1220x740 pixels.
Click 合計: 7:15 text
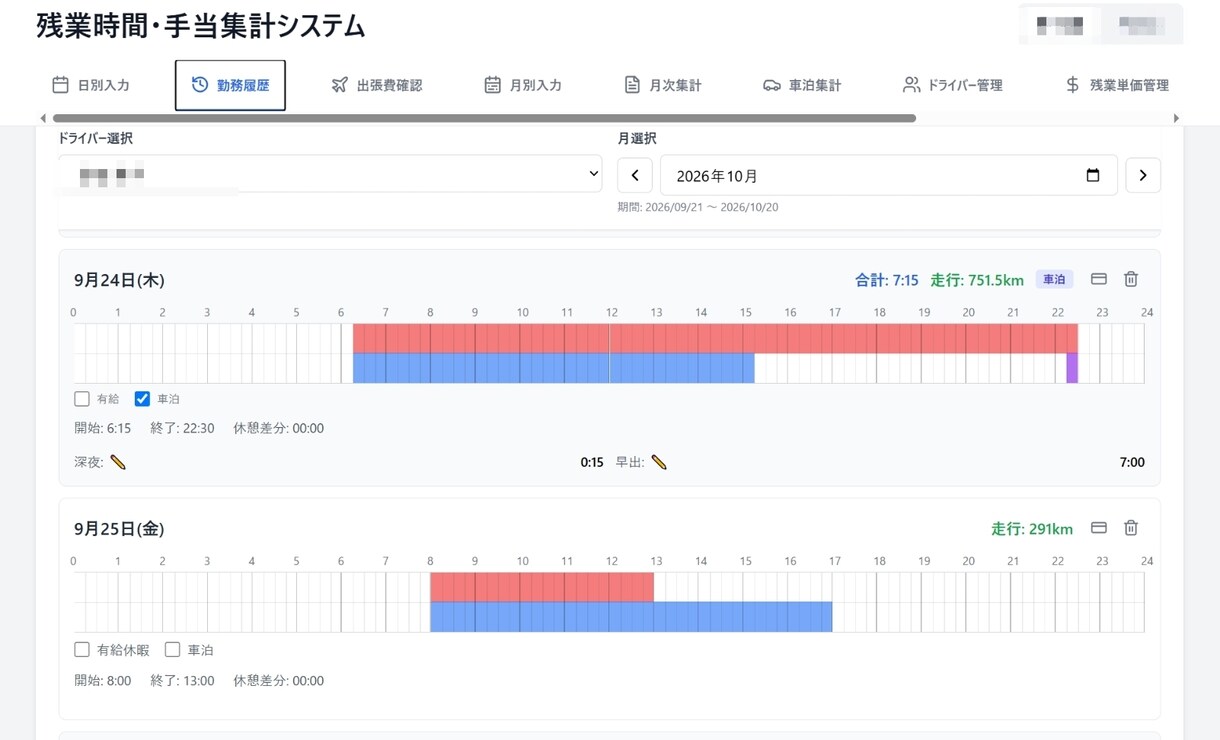[x=887, y=280]
